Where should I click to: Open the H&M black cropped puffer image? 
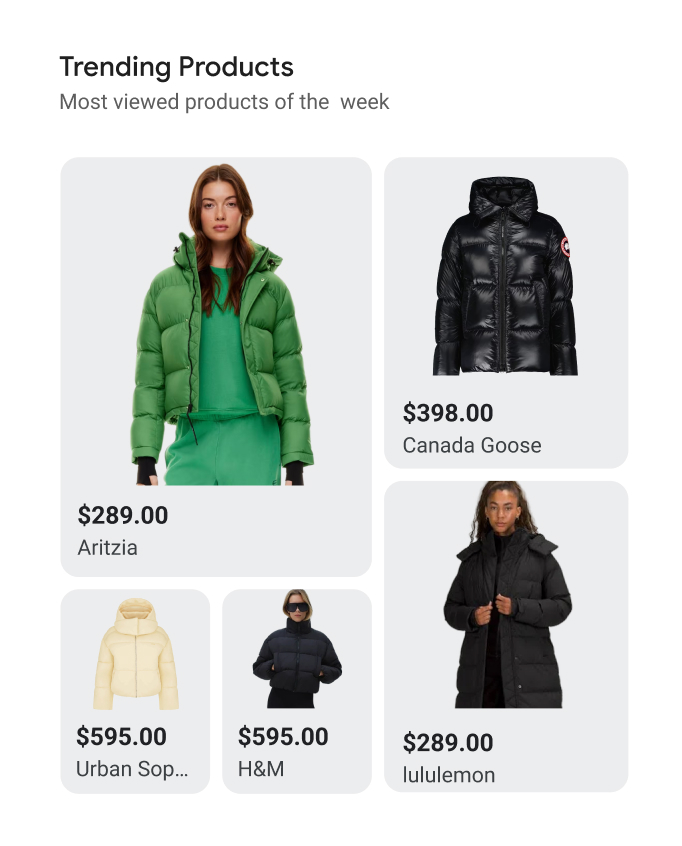tap(297, 649)
